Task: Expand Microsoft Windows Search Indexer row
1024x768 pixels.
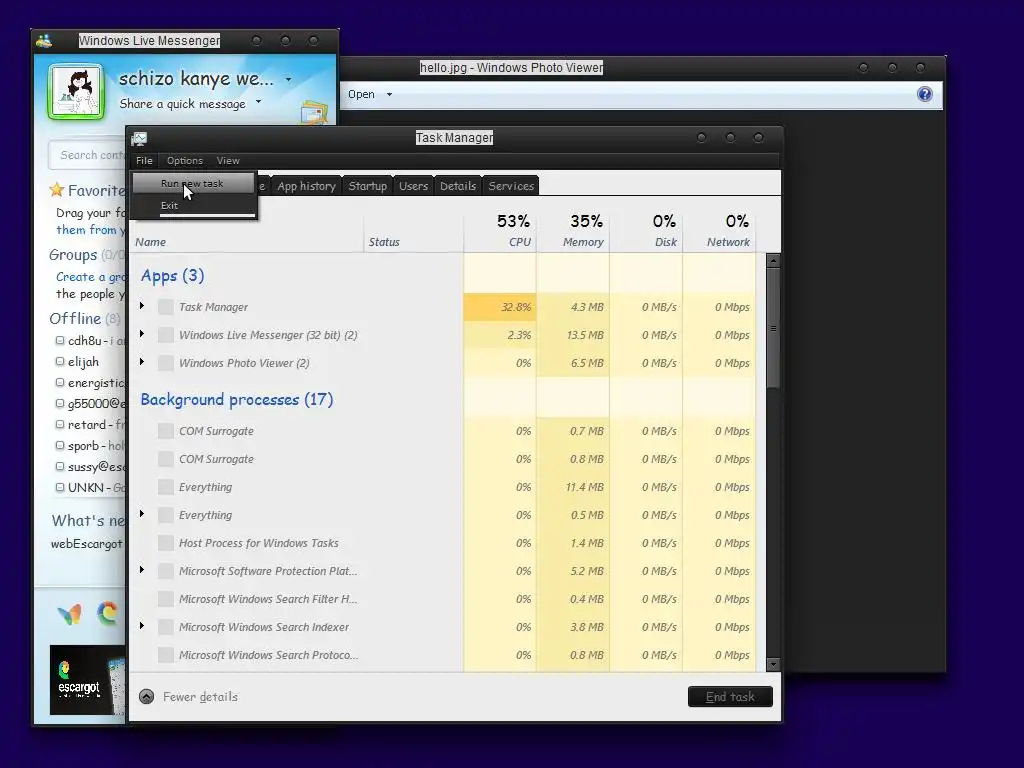Action: coord(142,626)
